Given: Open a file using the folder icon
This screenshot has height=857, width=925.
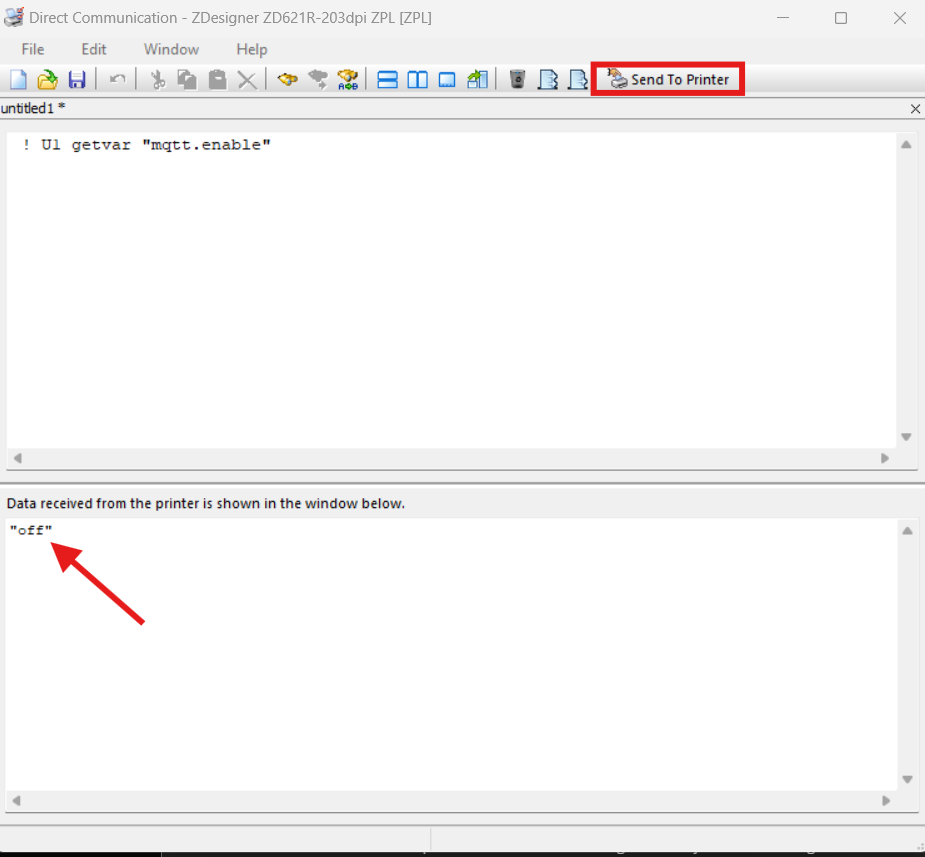Looking at the screenshot, I should [47, 80].
